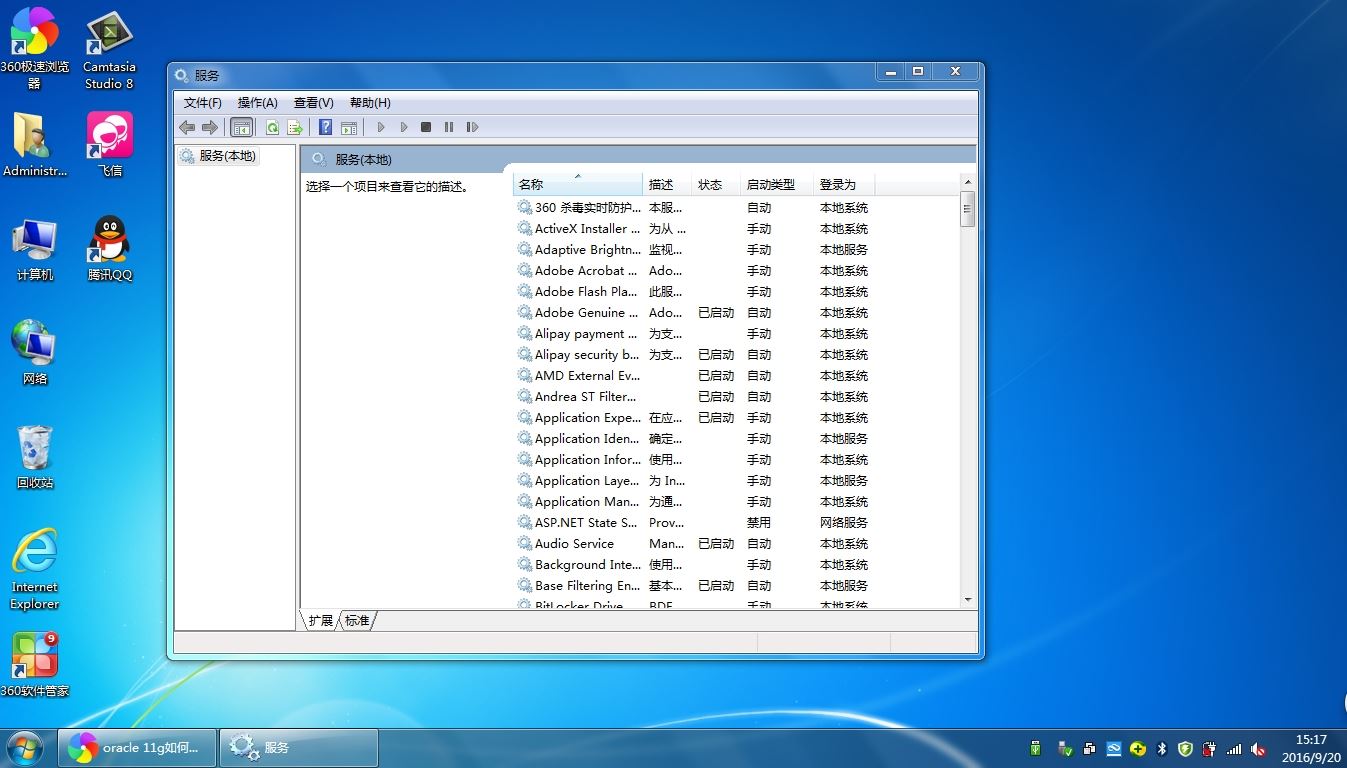Screen dimensions: 1347x768
Task: Click the scrollbar up arrow in services list
Action: pyautogui.click(x=967, y=181)
